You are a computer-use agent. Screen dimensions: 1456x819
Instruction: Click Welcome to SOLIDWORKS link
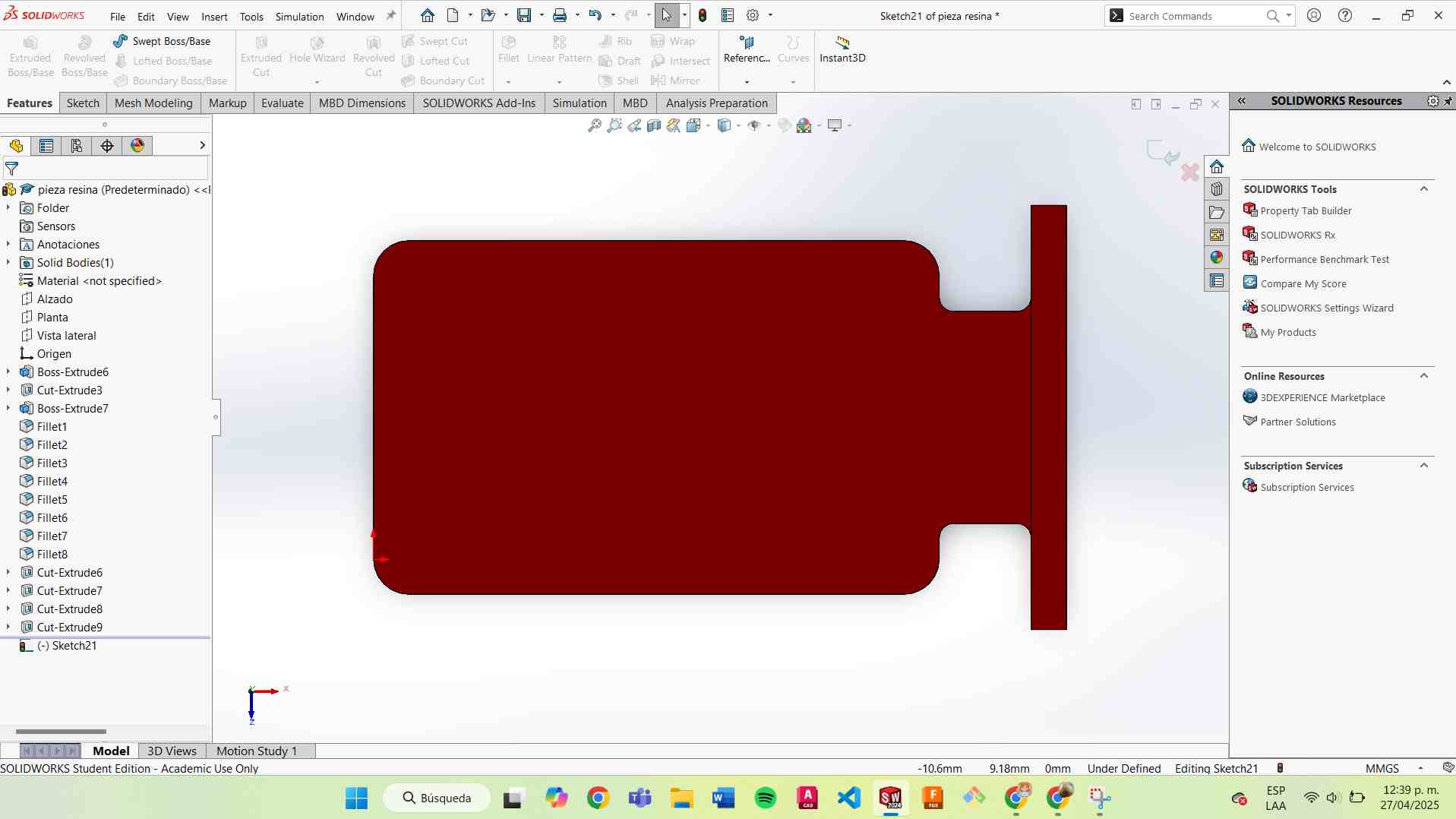[x=1317, y=147]
